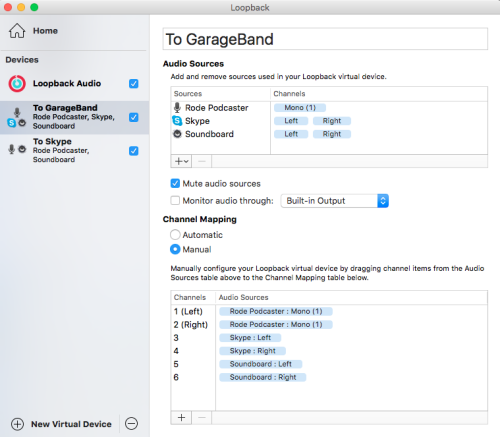Viewport: 500px width, 437px height.
Task: Click the Soundboard : Right mapping on channel 6
Action: [263, 377]
